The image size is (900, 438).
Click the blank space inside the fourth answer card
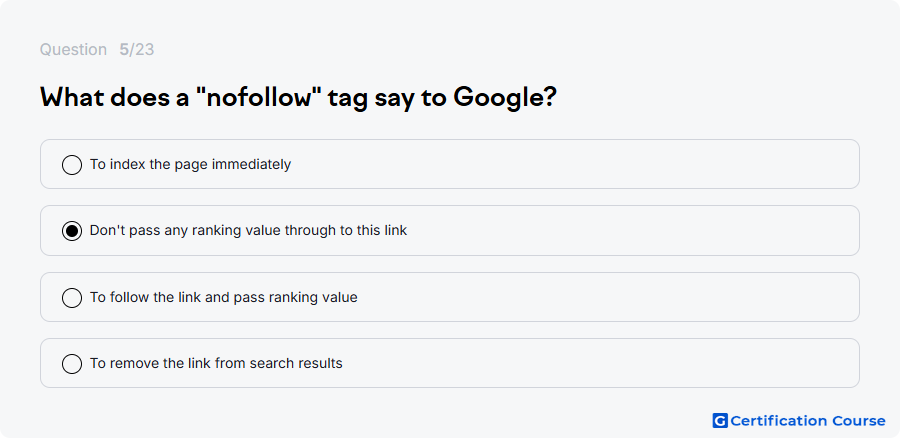603,363
